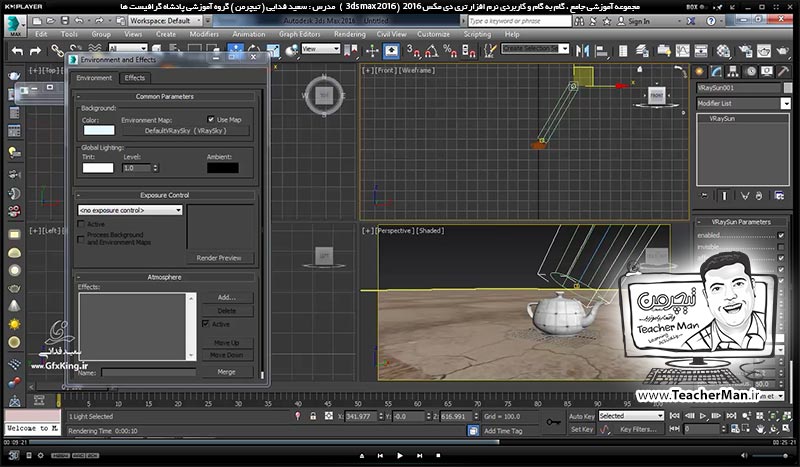Collapse the VRaySun Parameters rollout

[741, 222]
